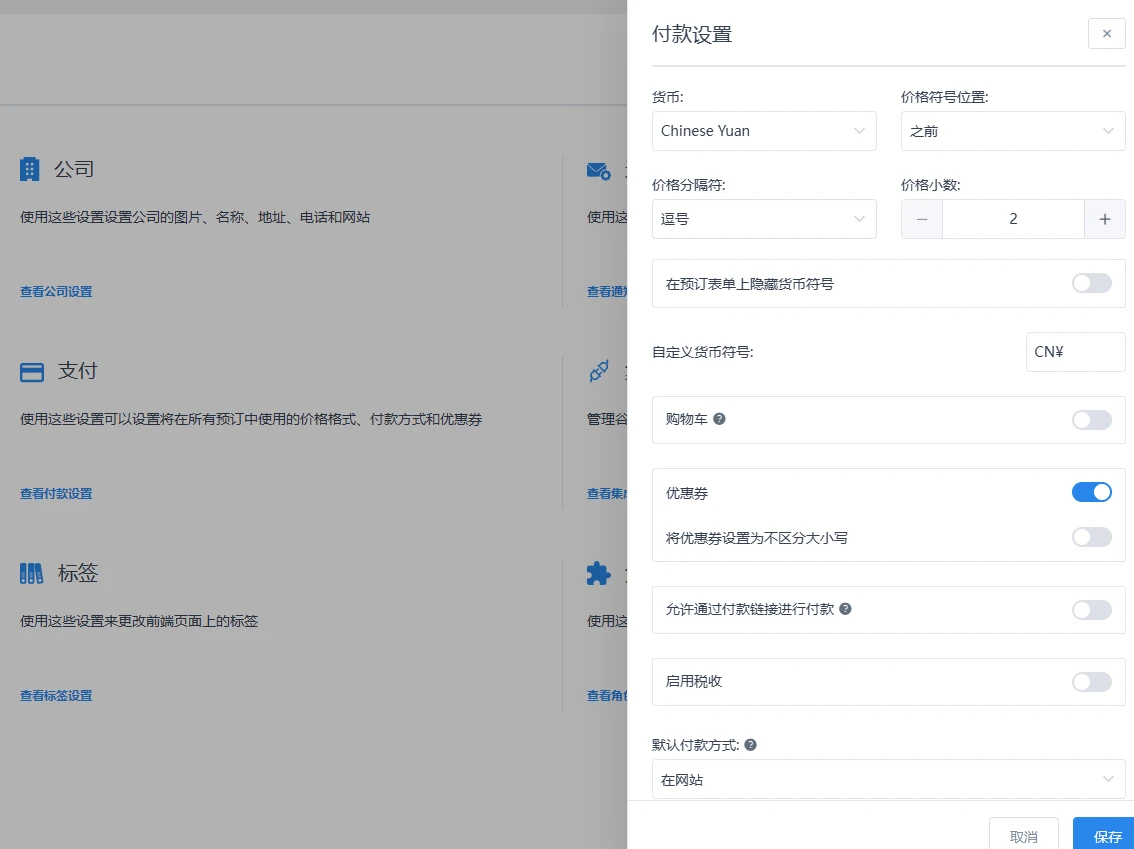This screenshot has height=849, width=1134.
Task: Click the CN¥ custom currency symbol field
Action: click(x=1075, y=351)
